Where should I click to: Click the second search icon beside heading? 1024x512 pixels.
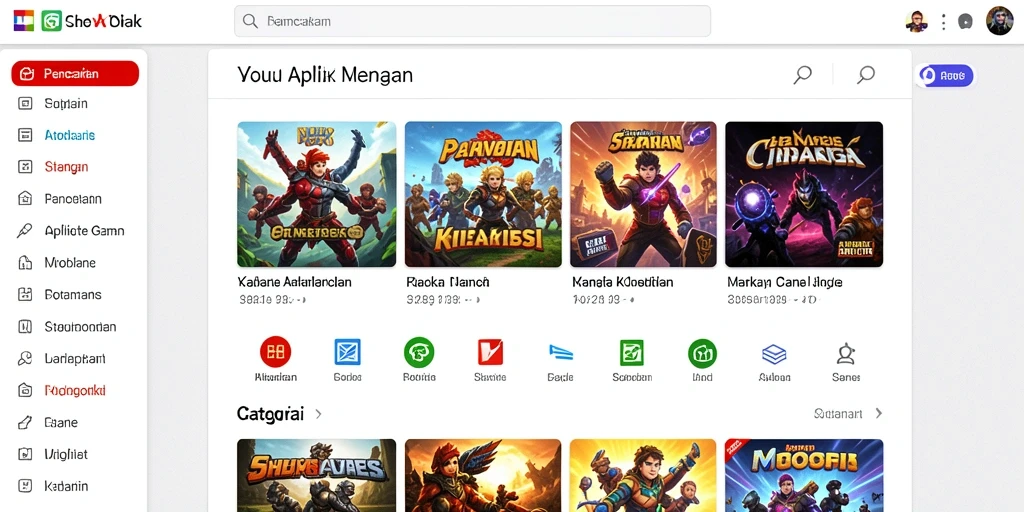coord(865,75)
